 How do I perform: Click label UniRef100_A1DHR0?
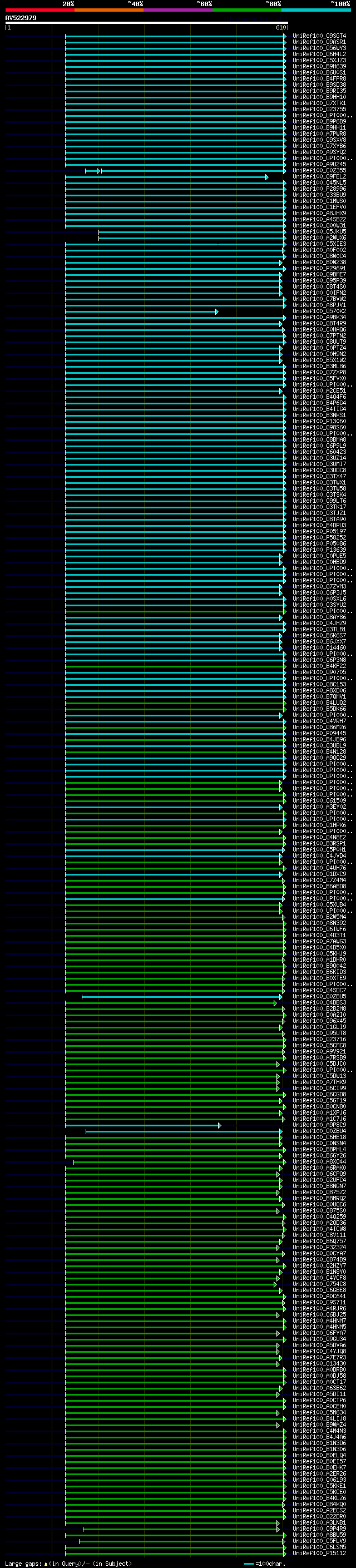coord(319,960)
